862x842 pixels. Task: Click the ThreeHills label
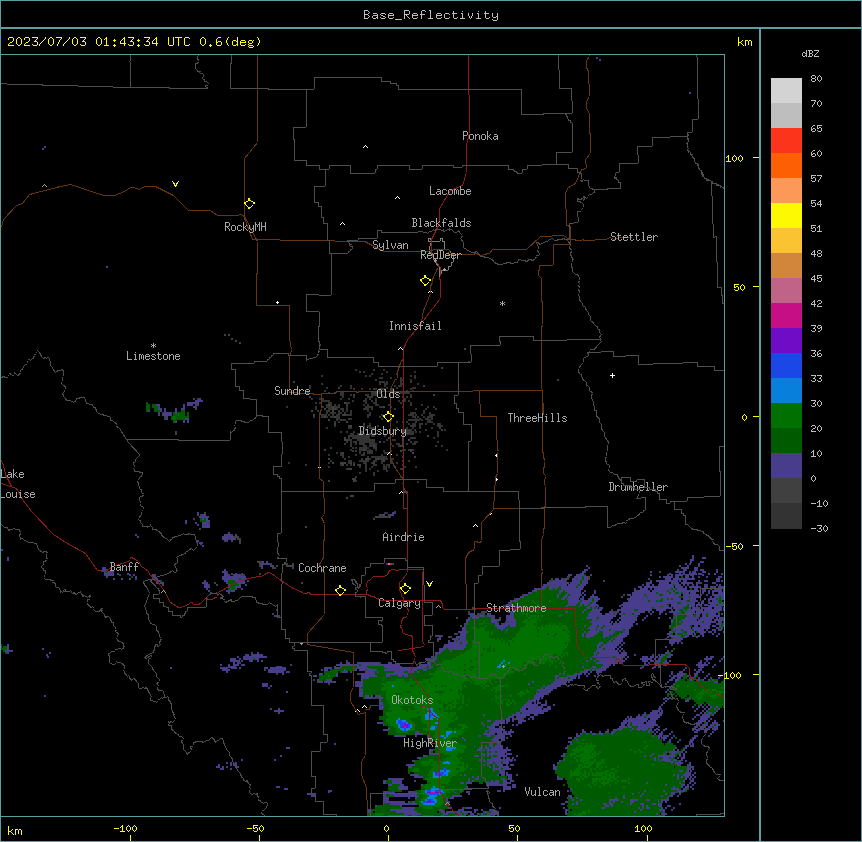(x=537, y=418)
